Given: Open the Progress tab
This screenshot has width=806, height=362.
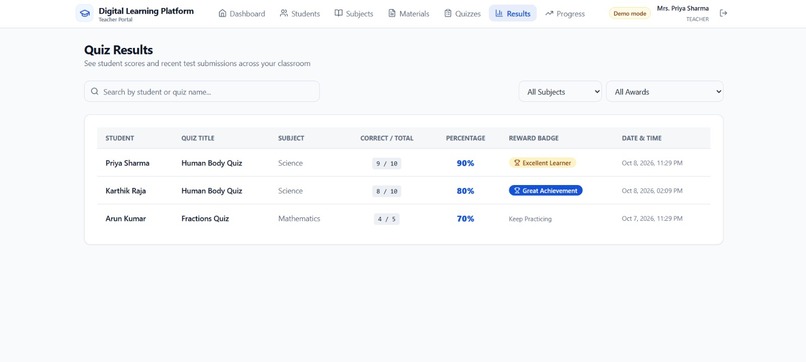Looking at the screenshot, I should 565,14.
